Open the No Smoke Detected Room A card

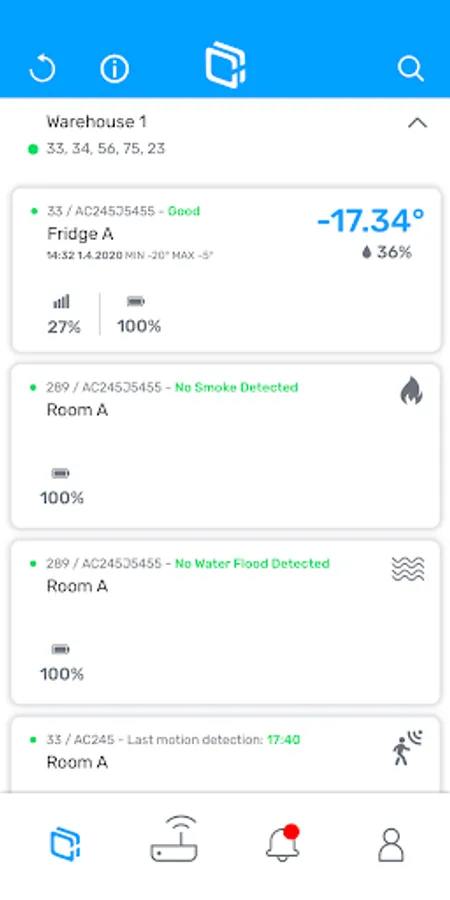[x=226, y=446]
